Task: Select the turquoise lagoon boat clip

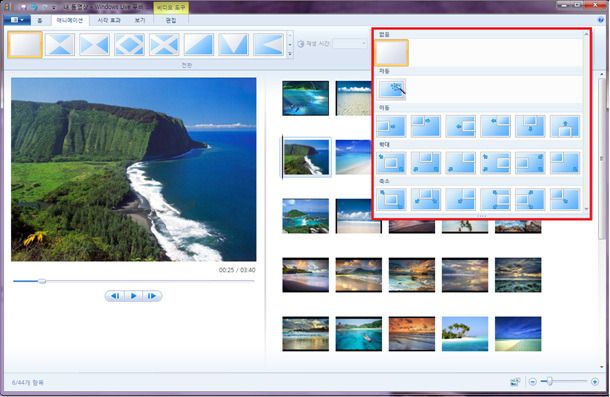Action: point(358,334)
